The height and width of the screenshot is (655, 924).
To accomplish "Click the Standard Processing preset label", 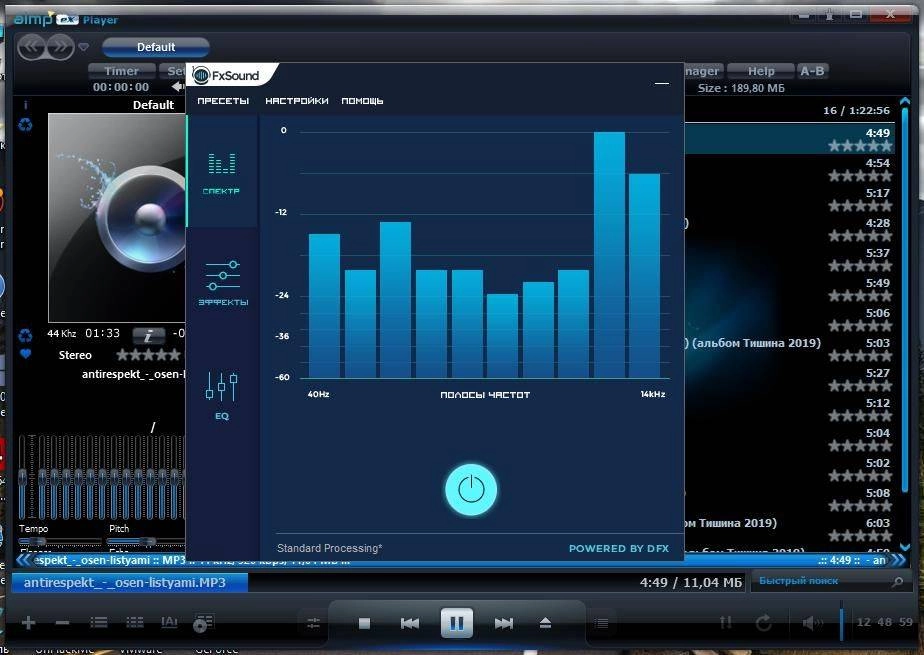I will (x=329, y=548).
